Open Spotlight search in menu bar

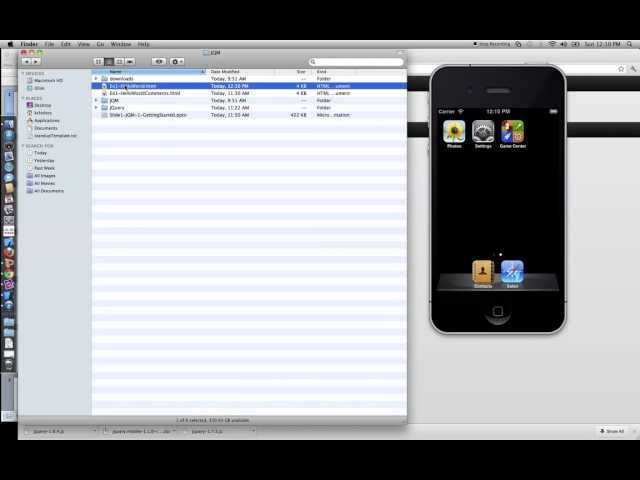[x=630, y=44]
